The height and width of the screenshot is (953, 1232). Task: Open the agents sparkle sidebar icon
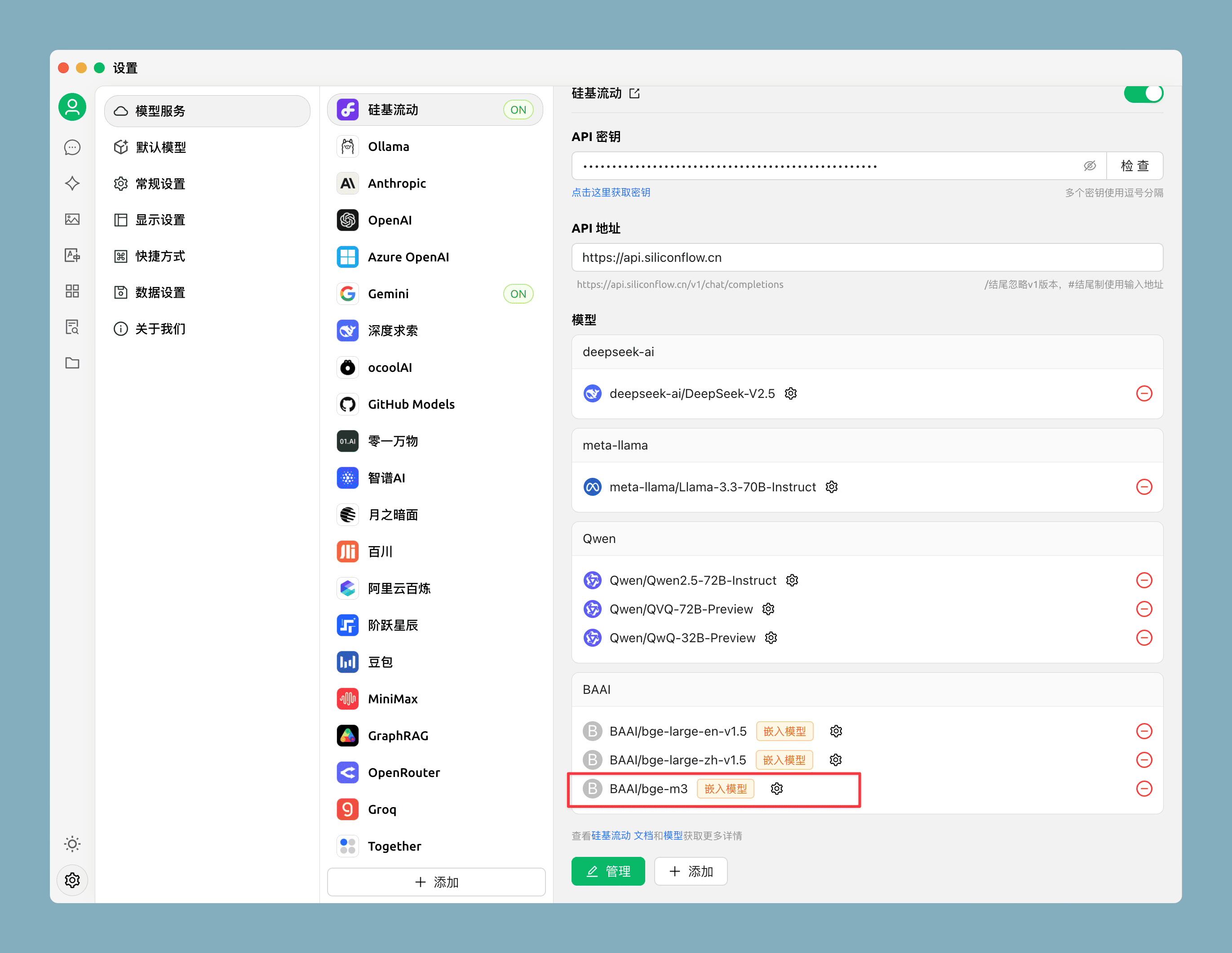72,183
